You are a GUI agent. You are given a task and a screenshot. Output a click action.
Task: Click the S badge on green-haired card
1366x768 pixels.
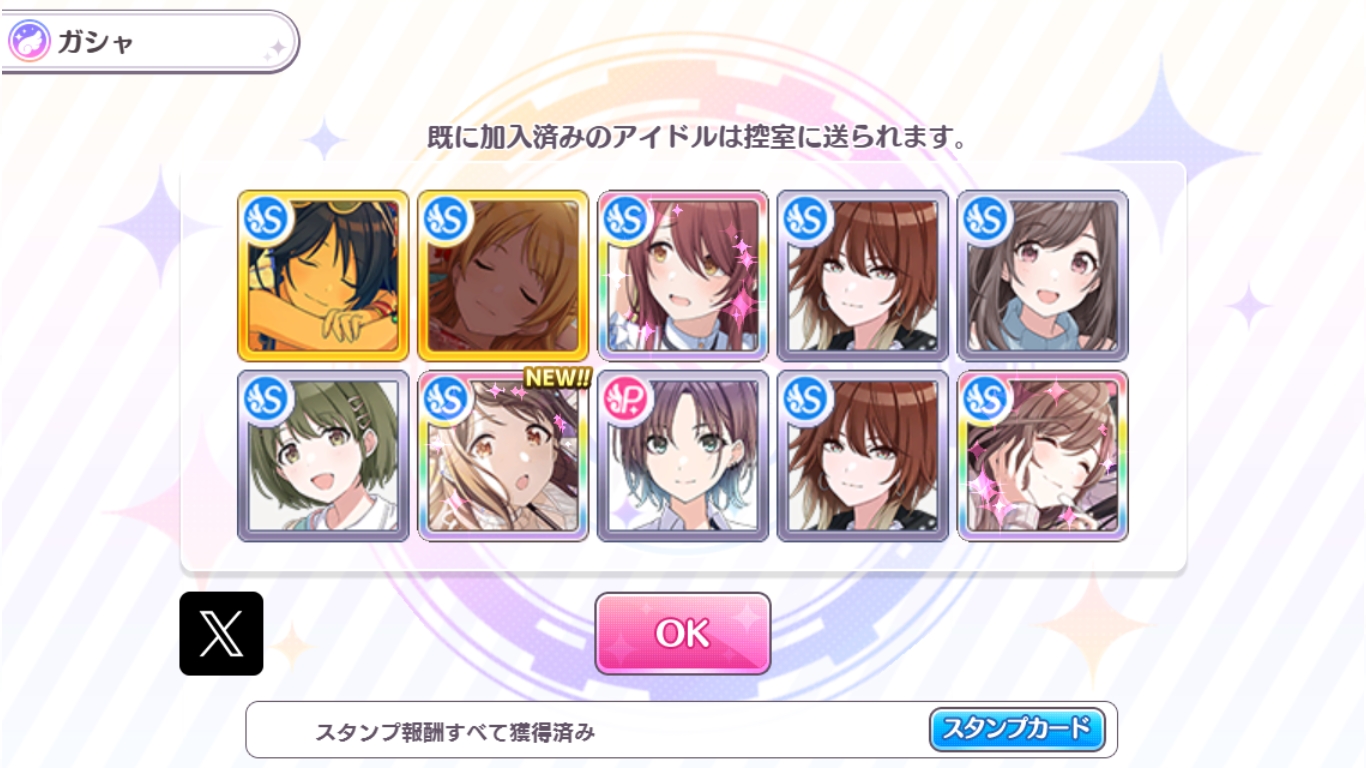tap(266, 399)
